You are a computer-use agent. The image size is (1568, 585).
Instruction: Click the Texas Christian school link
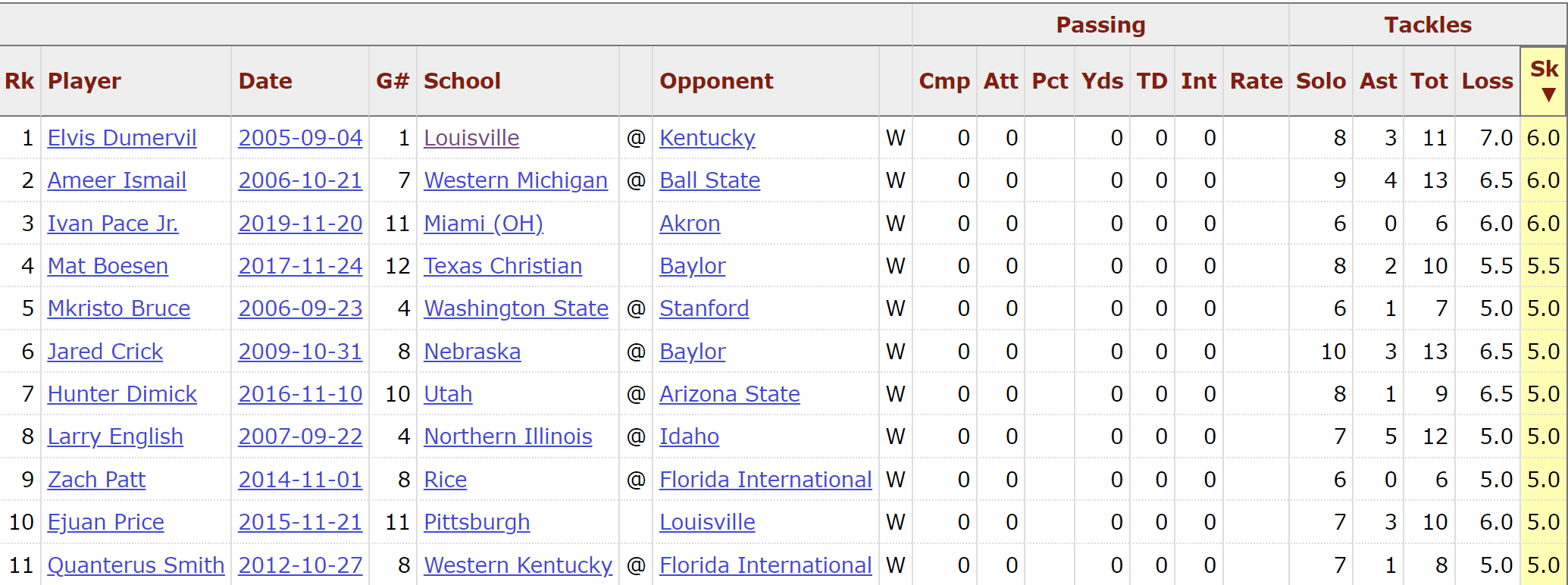click(x=502, y=266)
